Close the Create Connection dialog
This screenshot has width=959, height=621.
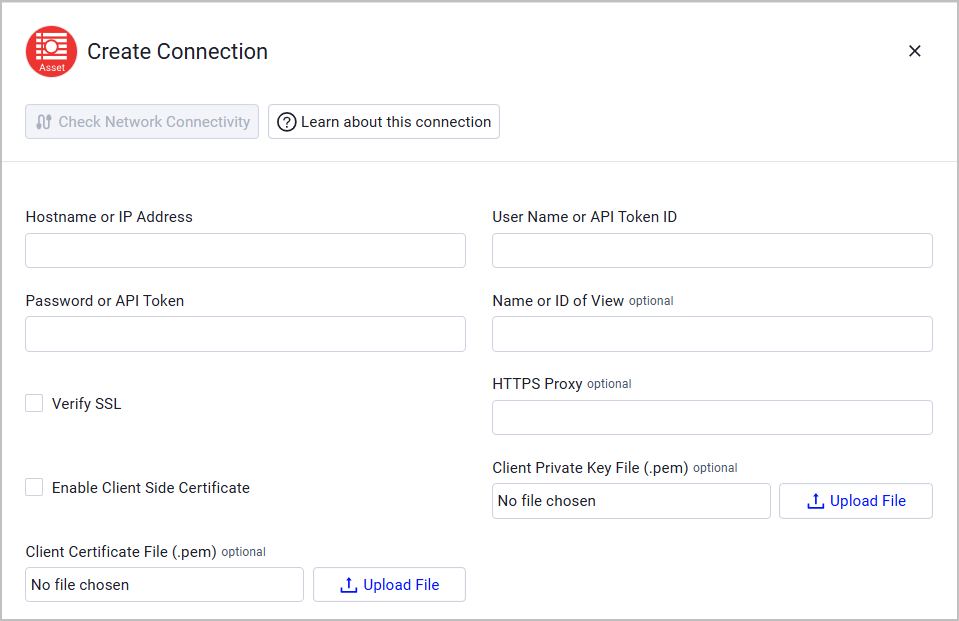pyautogui.click(x=914, y=51)
